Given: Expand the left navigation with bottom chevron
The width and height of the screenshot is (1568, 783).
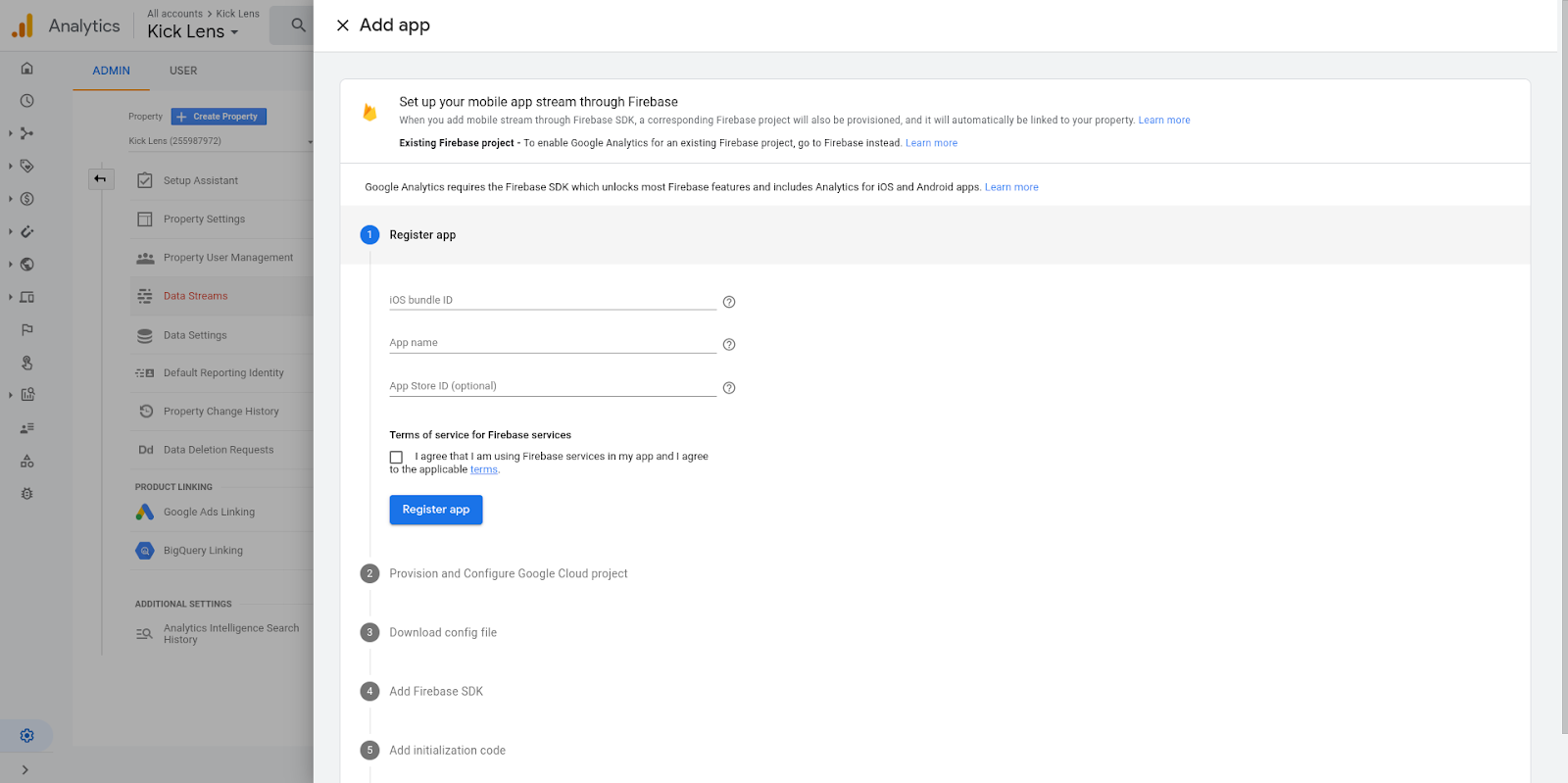Looking at the screenshot, I should (24, 770).
